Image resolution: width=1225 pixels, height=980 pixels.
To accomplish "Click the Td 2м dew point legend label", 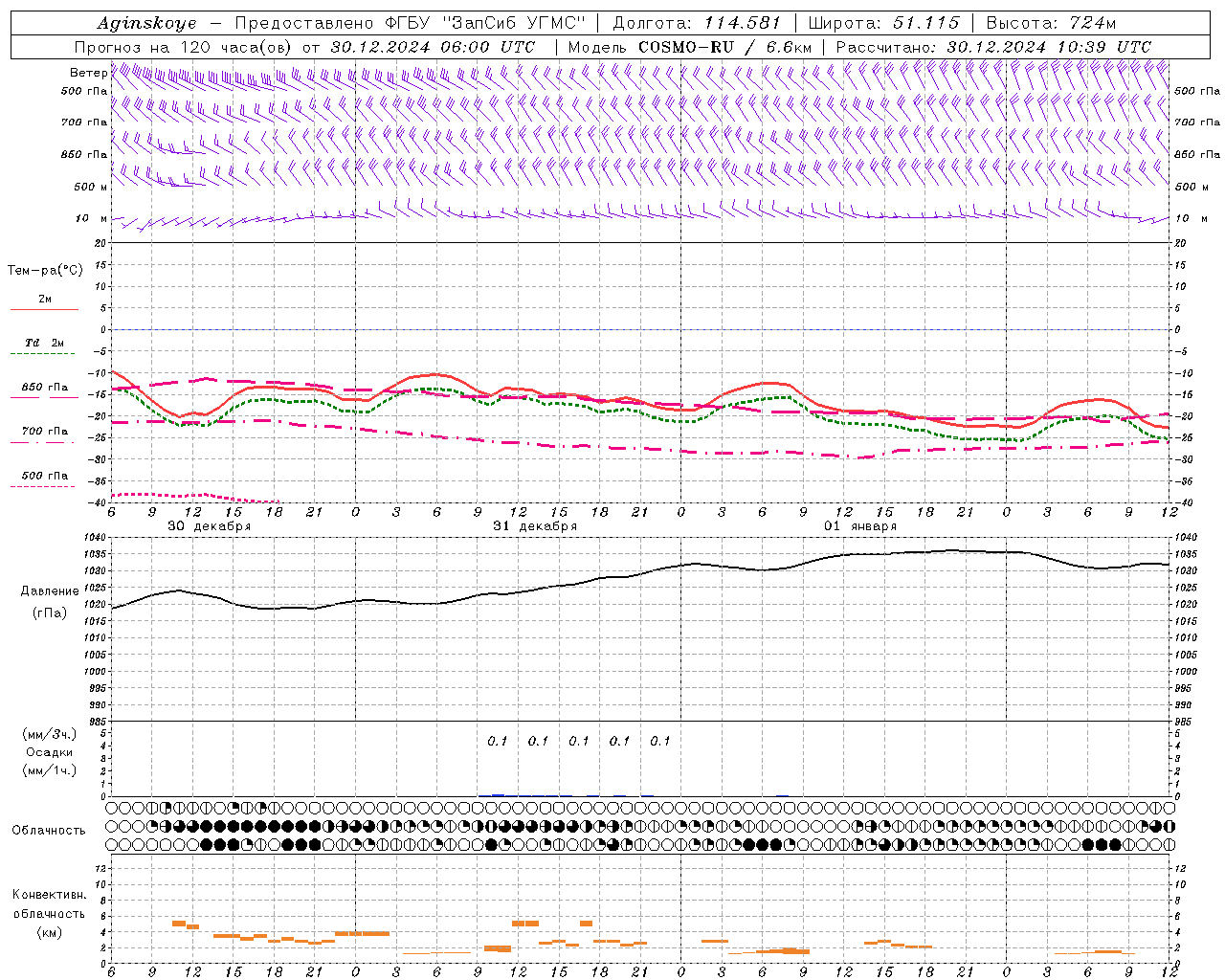I will point(44,343).
